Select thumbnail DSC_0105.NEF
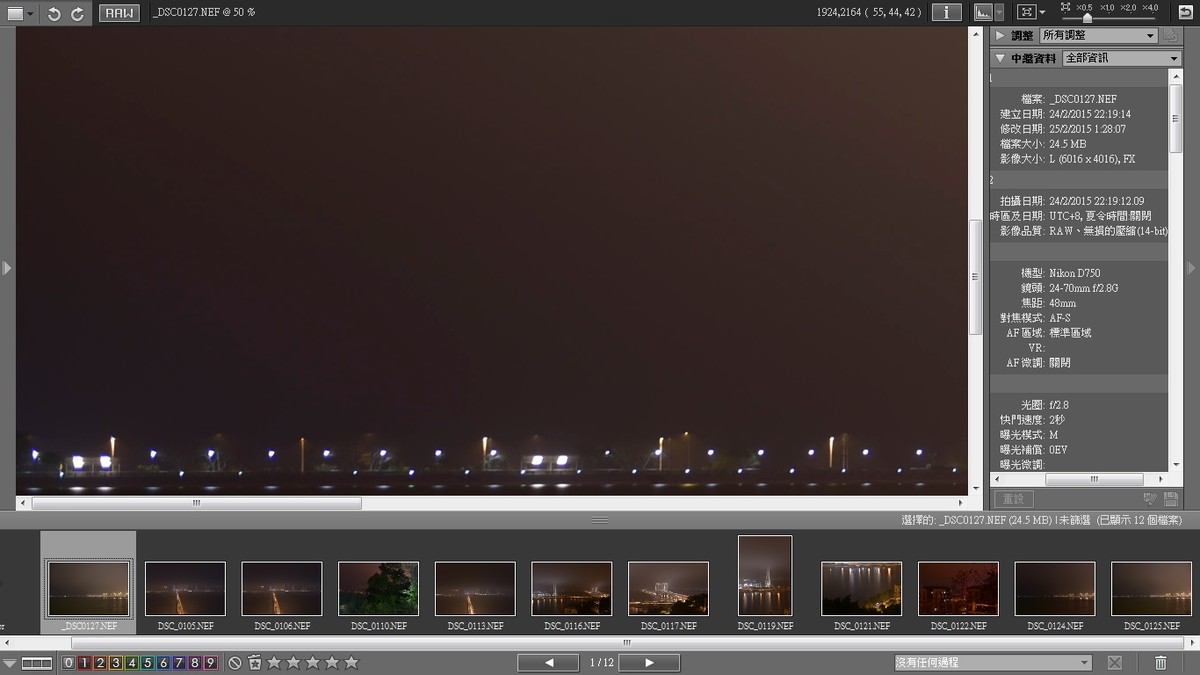 (185, 588)
